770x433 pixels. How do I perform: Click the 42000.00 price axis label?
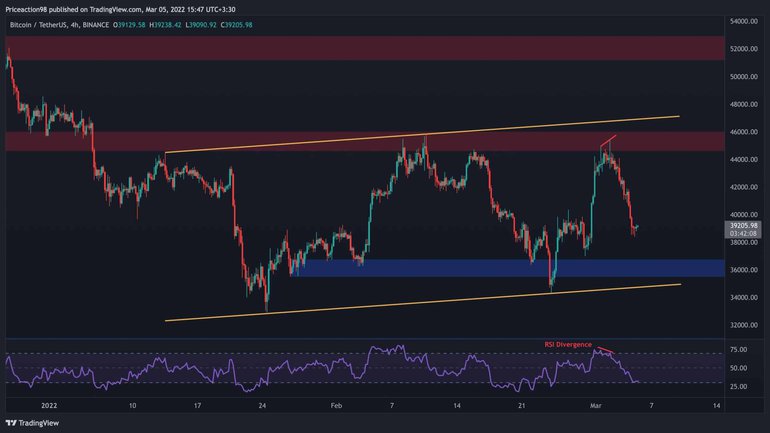743,187
